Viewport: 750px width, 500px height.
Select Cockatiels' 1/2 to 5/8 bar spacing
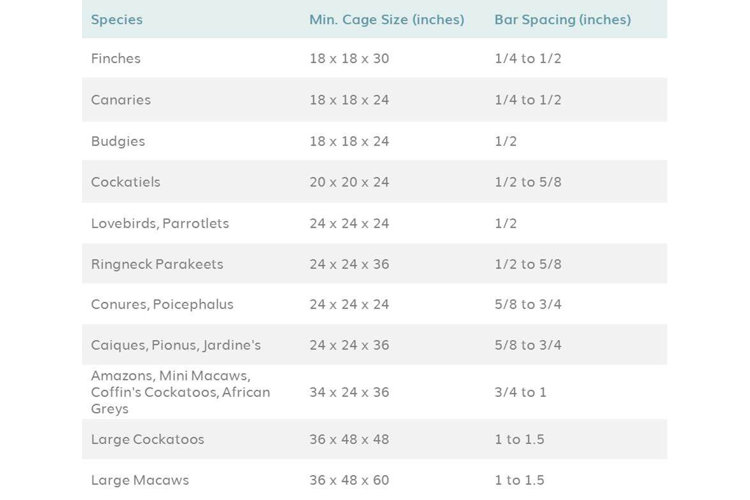tap(528, 182)
